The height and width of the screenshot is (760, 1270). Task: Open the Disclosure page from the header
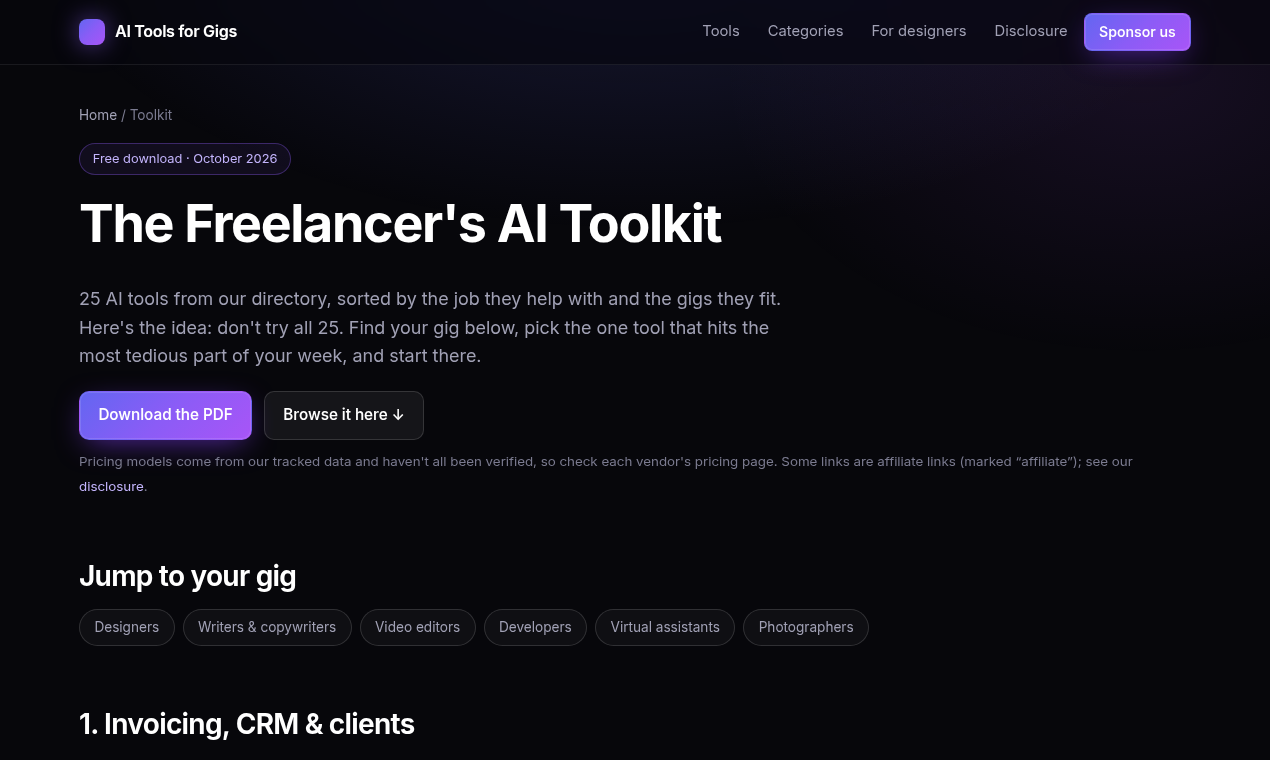coord(1031,31)
